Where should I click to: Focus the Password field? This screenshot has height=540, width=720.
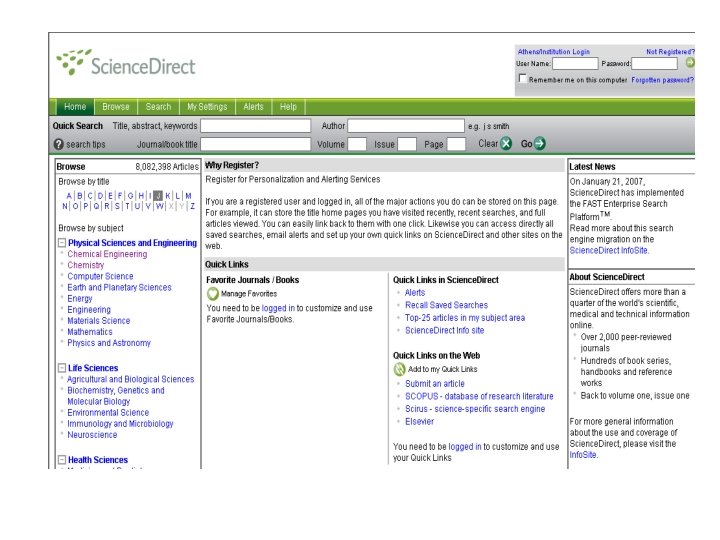654,63
